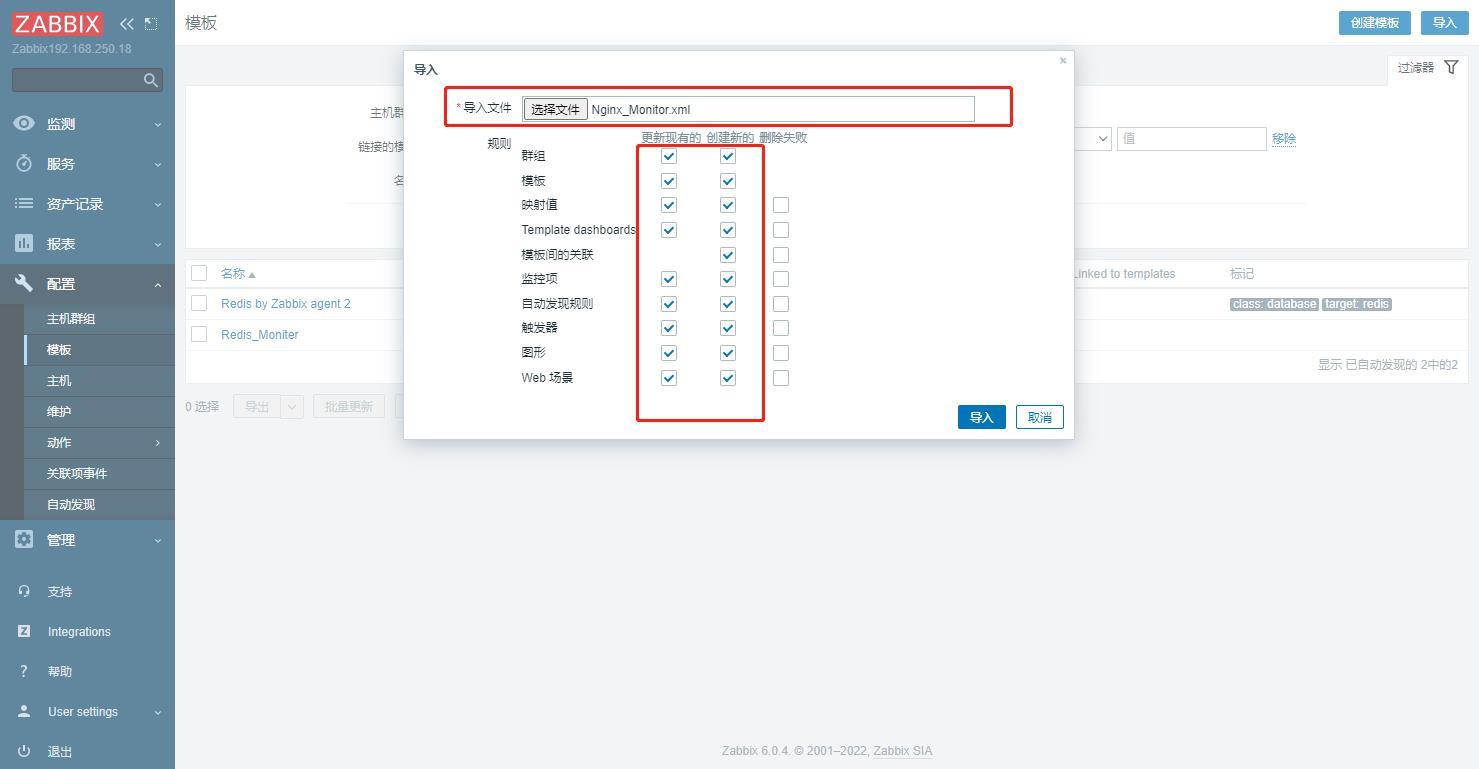
Task: Open Redis_Moniter template link
Action: point(260,335)
